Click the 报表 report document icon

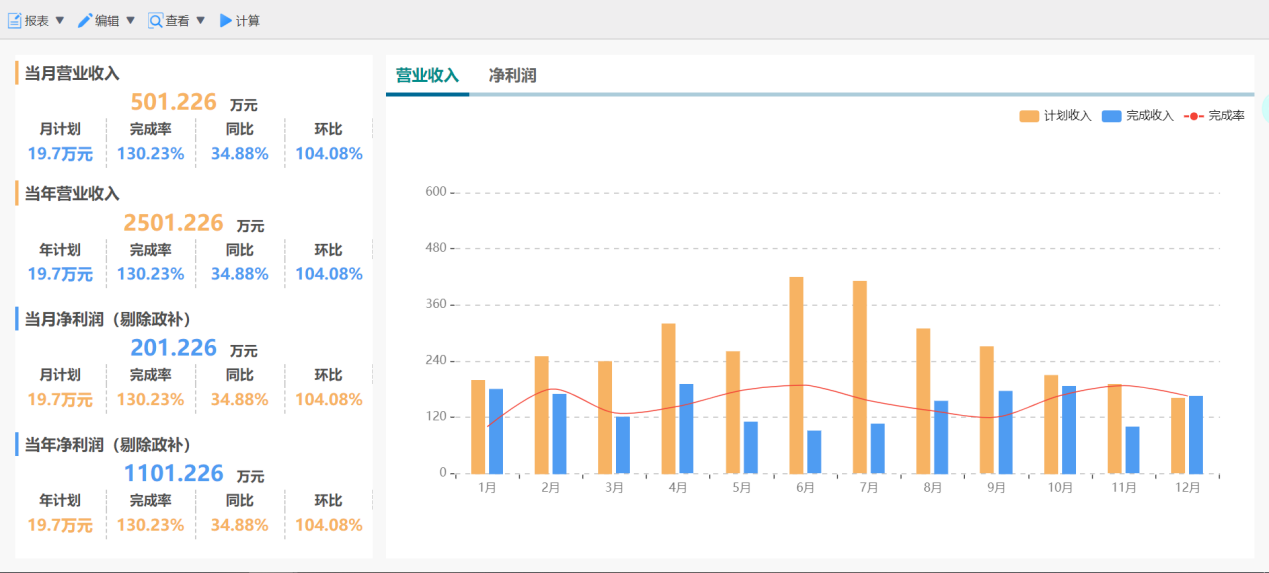[x=15, y=20]
